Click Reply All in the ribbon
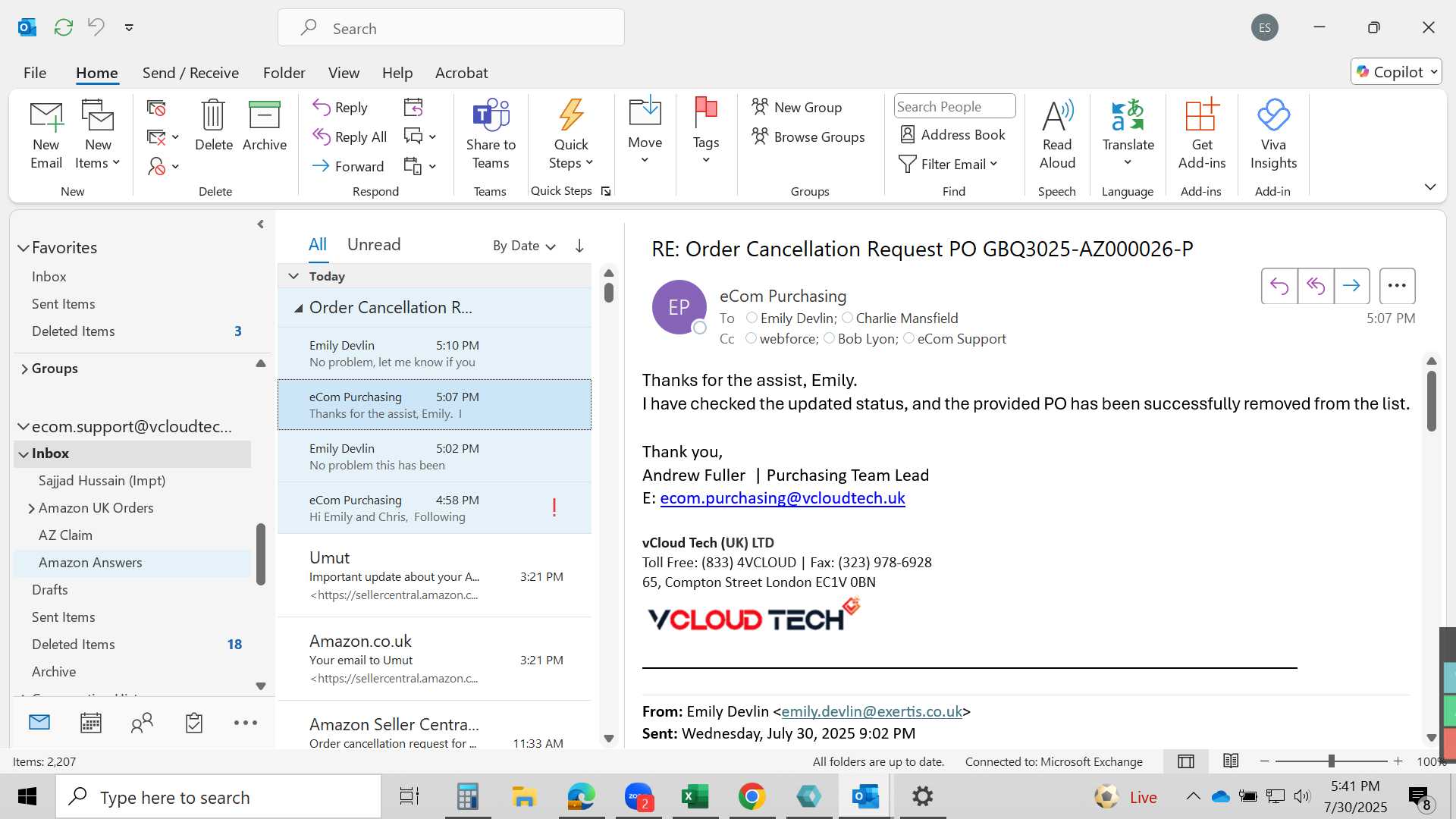 click(350, 136)
